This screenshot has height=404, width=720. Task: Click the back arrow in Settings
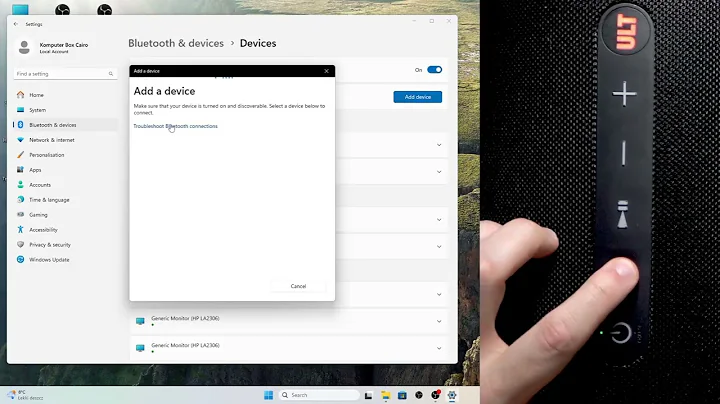[x=16, y=24]
